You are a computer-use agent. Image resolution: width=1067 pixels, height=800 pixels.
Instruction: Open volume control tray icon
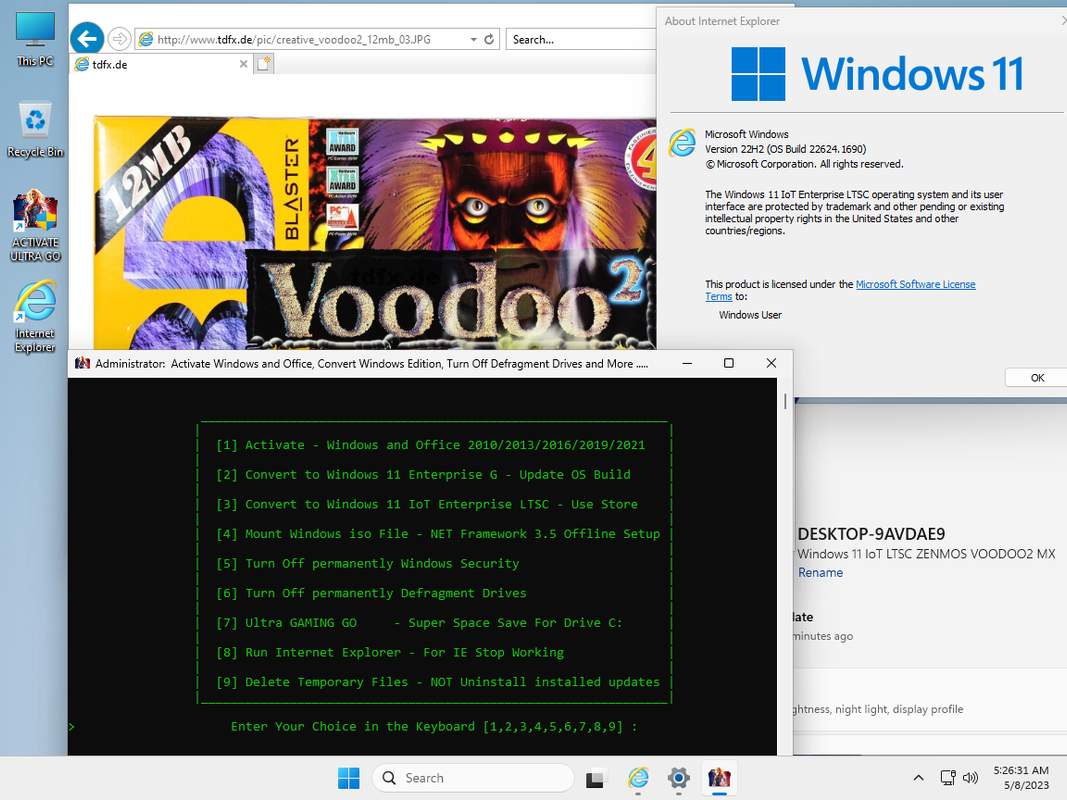click(x=970, y=778)
